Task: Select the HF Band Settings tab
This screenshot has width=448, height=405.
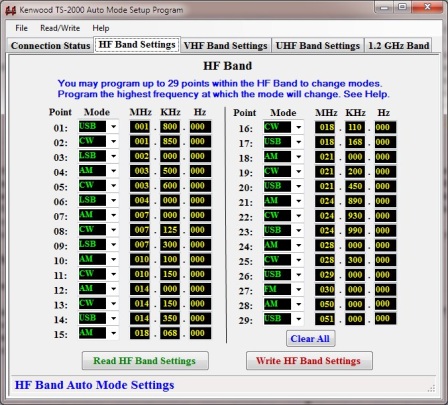Action: (x=137, y=45)
